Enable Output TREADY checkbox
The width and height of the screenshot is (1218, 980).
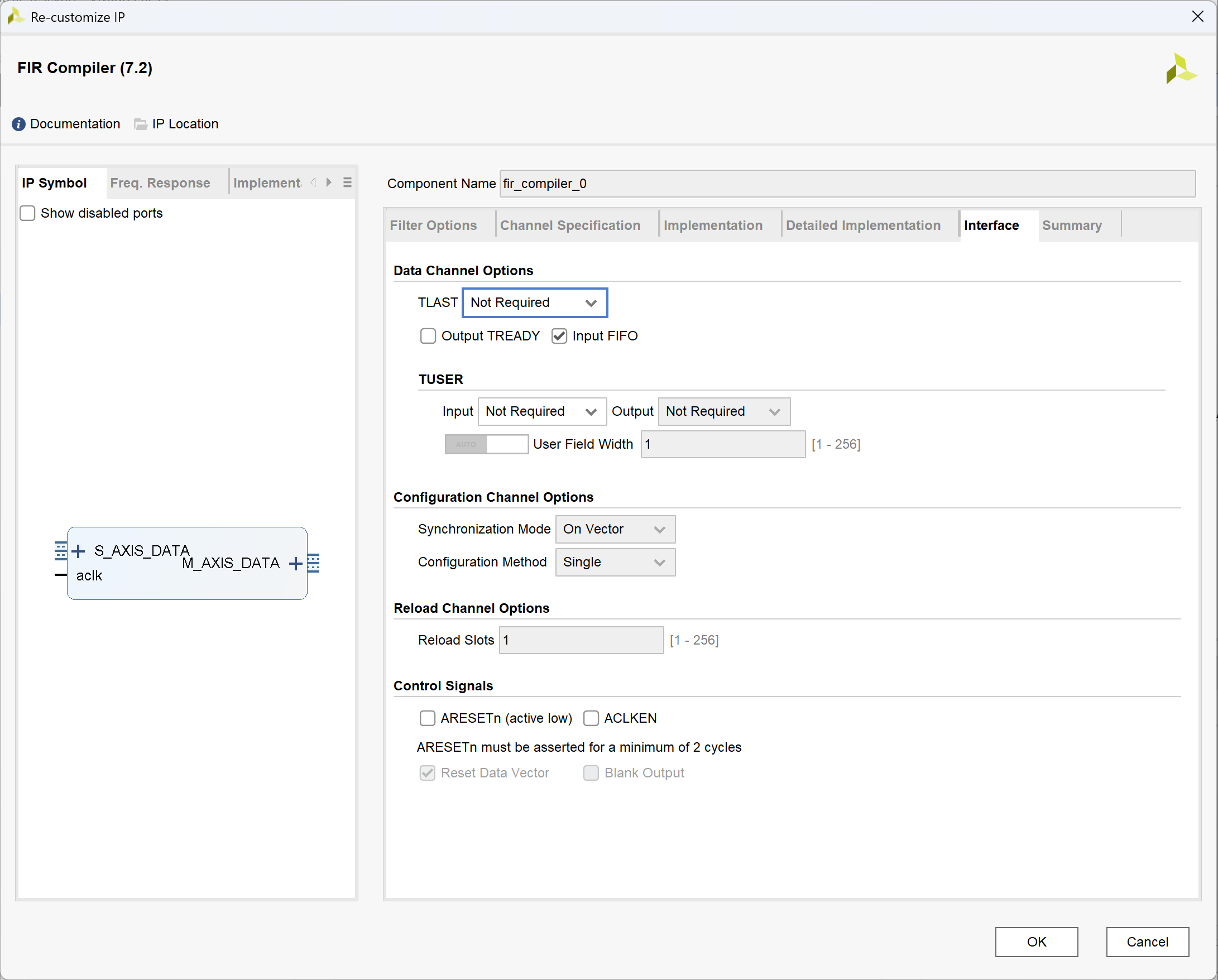pos(428,336)
